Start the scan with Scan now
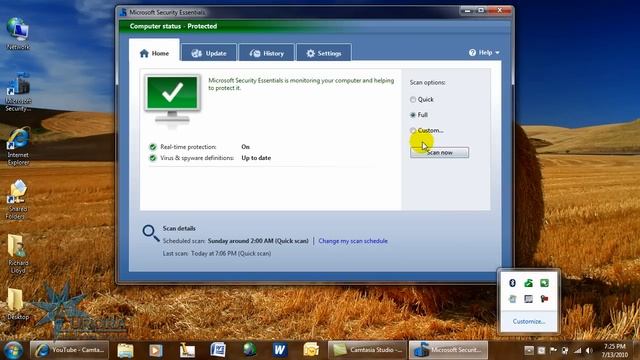Image resolution: width=640 pixels, height=360 pixels. click(x=439, y=152)
